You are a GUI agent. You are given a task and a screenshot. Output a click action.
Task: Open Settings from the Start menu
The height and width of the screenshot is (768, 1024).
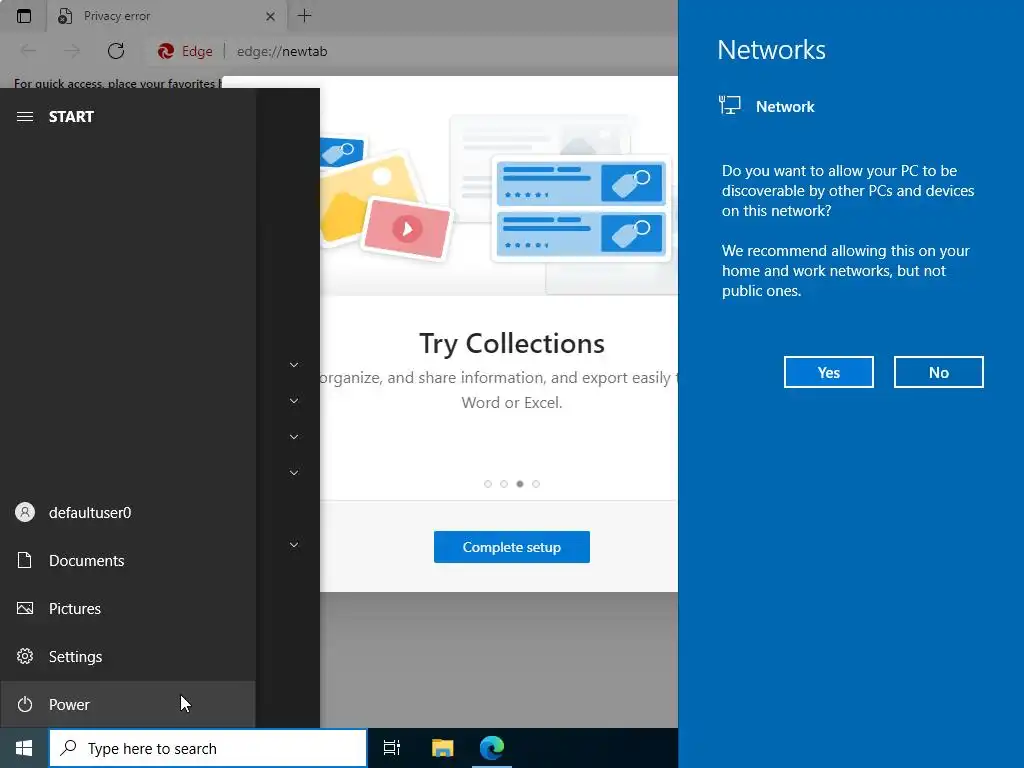[127, 656]
